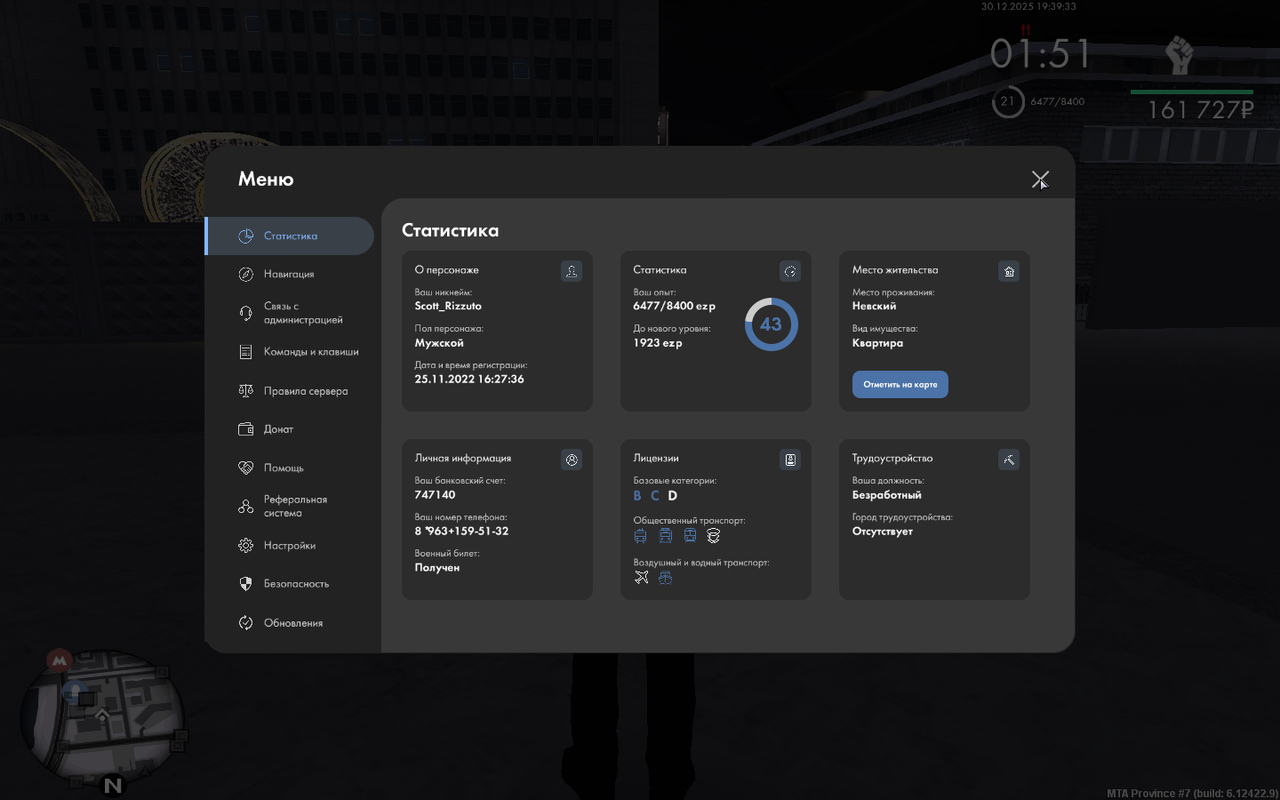This screenshot has height=800, width=1280.
Task: Click the red metro M icon on minimap
Action: point(60,661)
